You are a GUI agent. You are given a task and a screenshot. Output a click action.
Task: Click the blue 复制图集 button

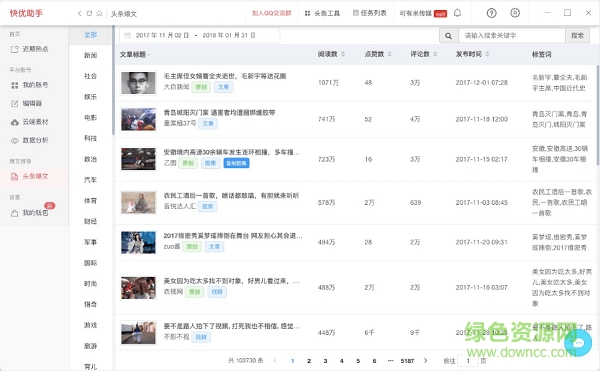click(x=236, y=163)
